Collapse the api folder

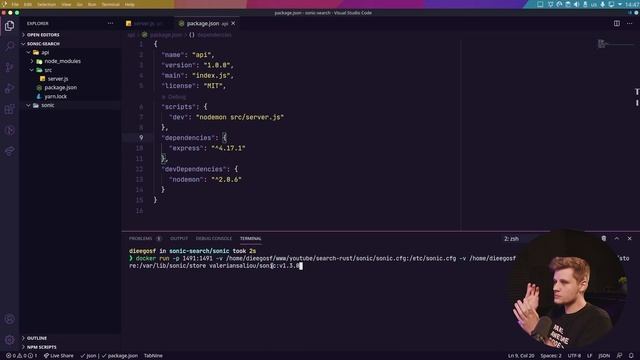click(x=70, y=52)
